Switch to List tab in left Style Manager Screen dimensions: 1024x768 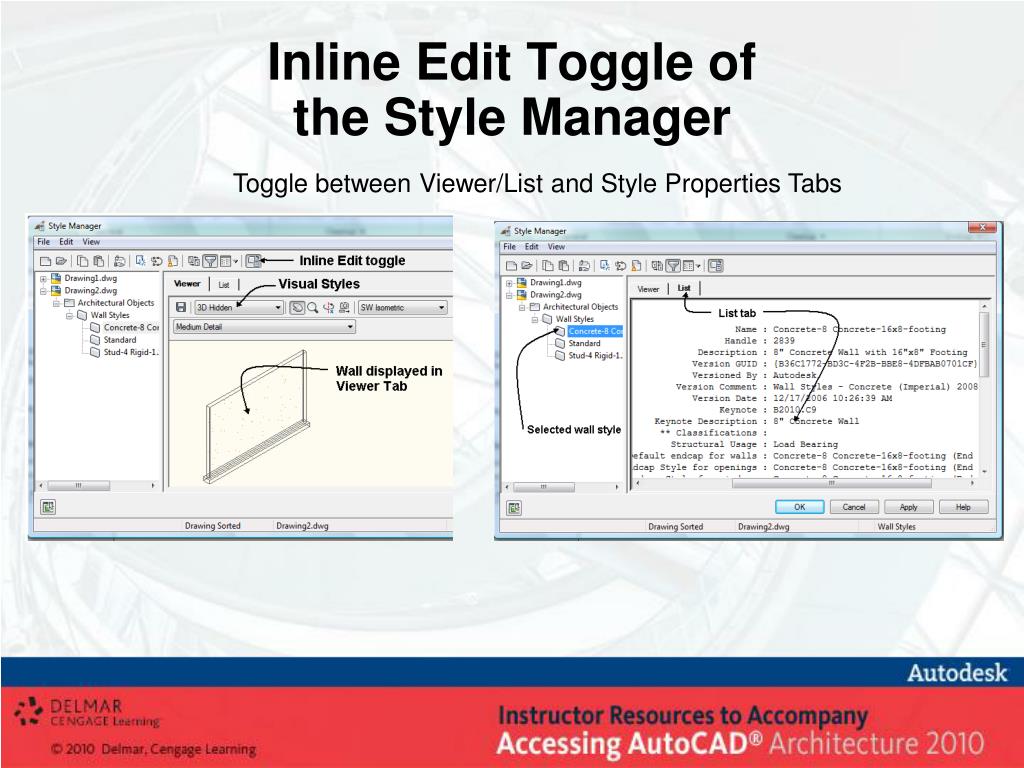[x=224, y=284]
